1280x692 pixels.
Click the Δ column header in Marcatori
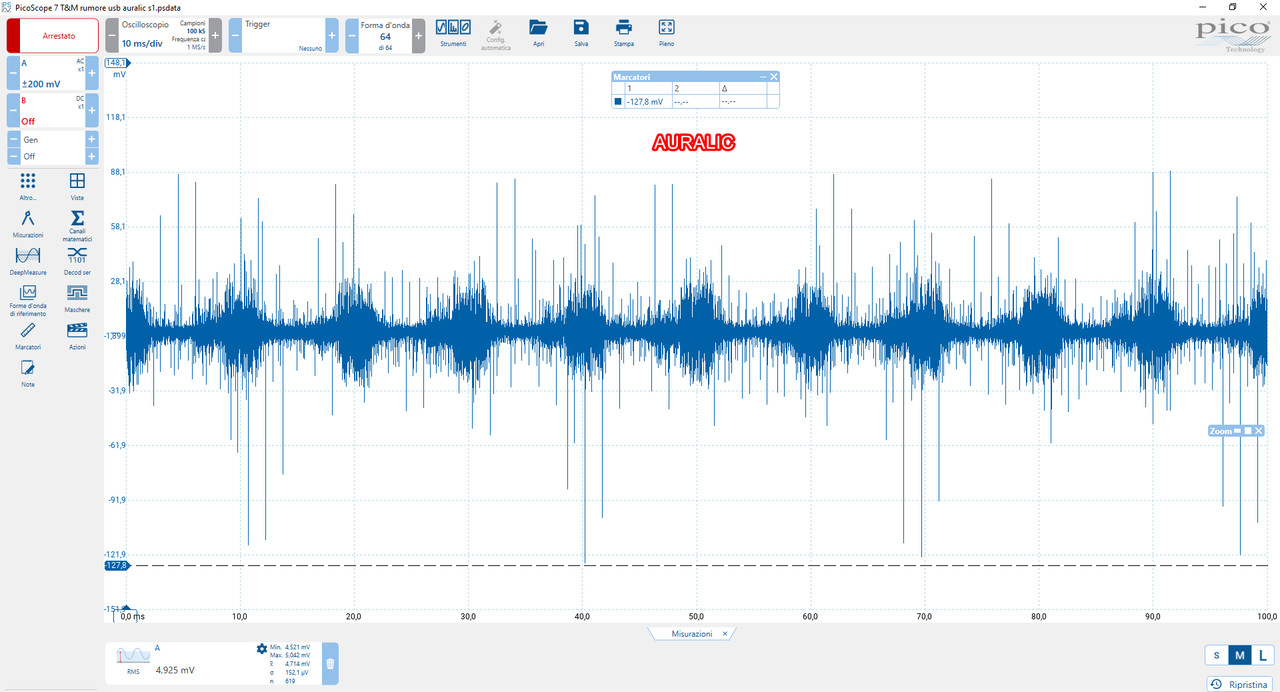pos(742,88)
